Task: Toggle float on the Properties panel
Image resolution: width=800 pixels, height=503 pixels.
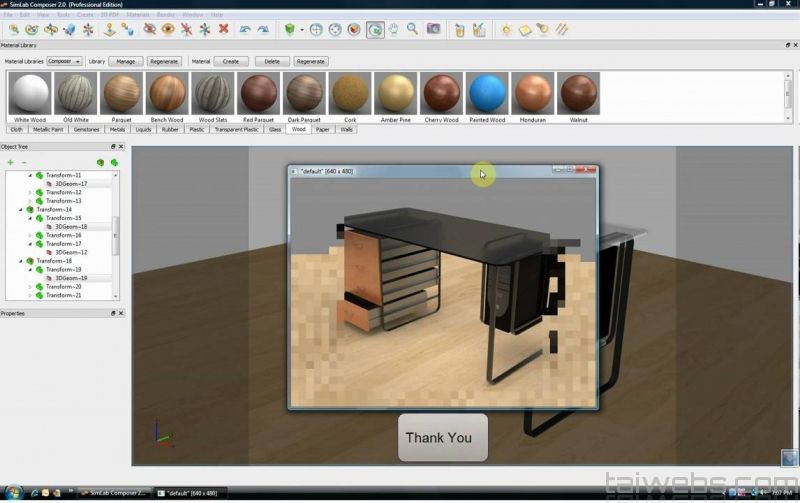Action: [113, 314]
